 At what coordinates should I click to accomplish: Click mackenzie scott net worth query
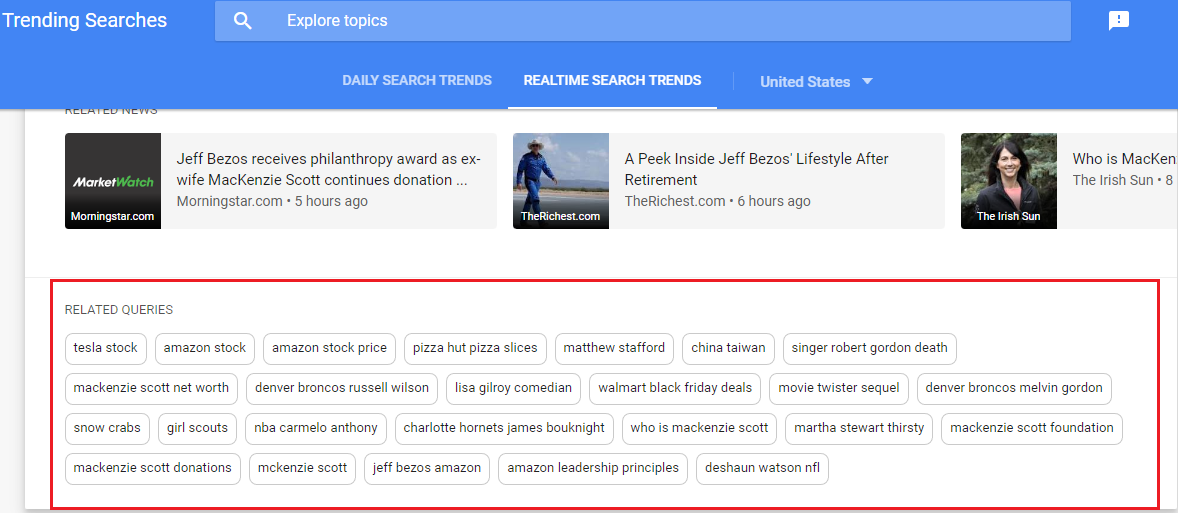pos(151,388)
